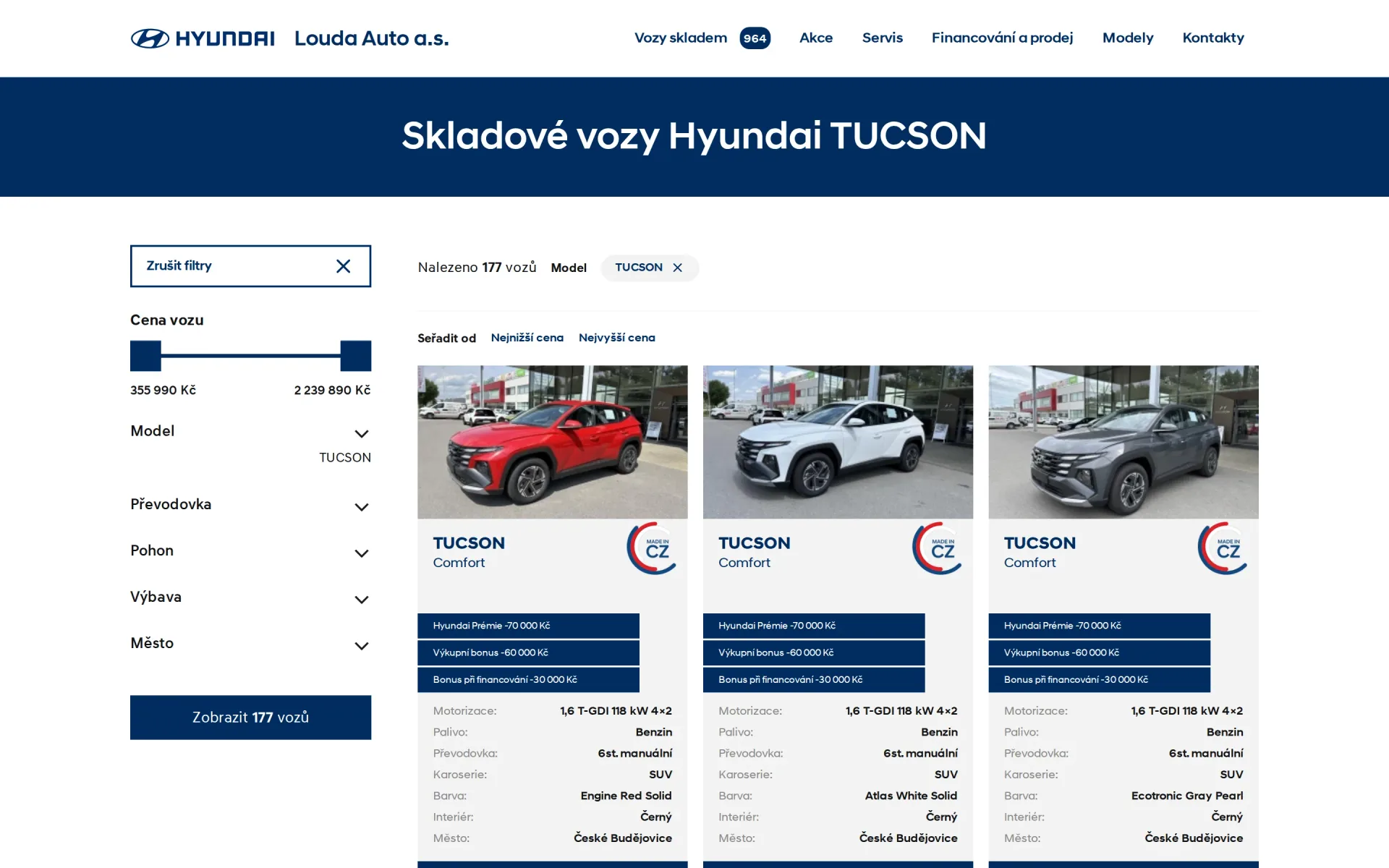Expand the Převodovka filter
Screen dimensions: 1389x868
coord(250,505)
